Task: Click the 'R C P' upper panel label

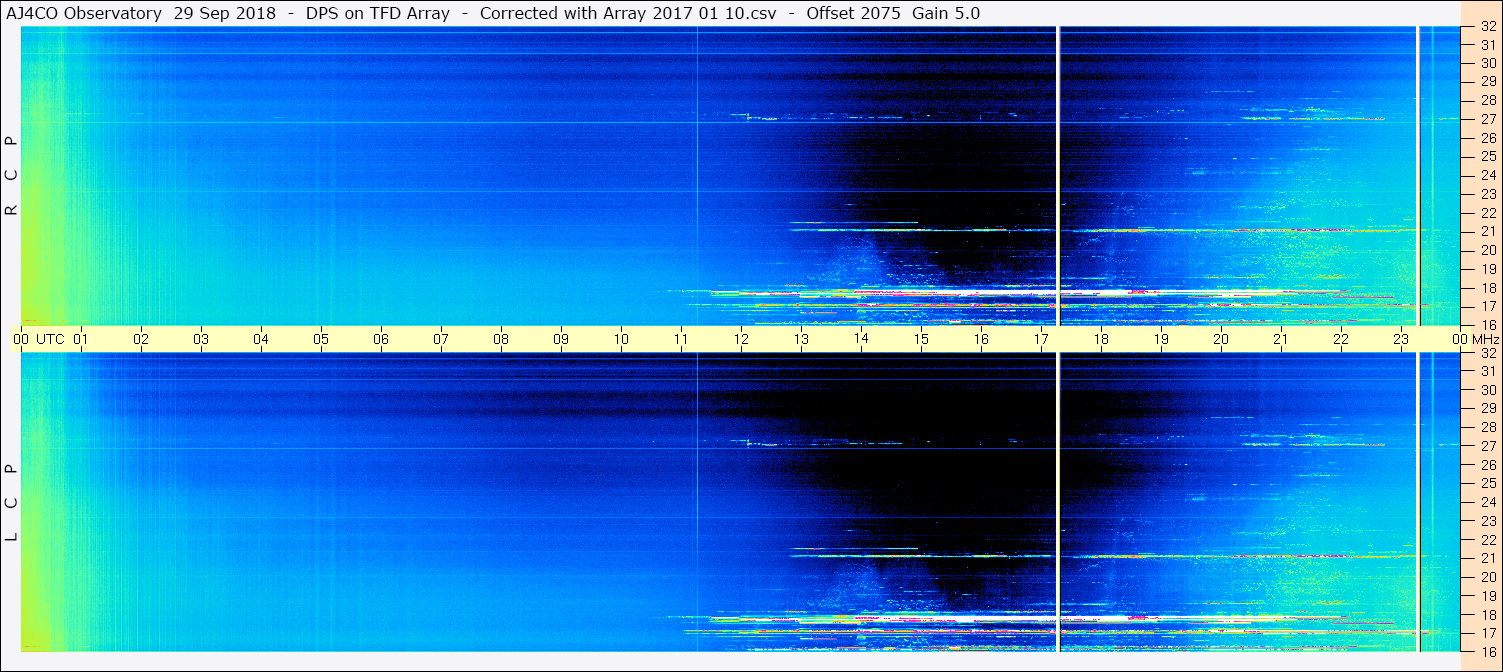Action: (12, 175)
